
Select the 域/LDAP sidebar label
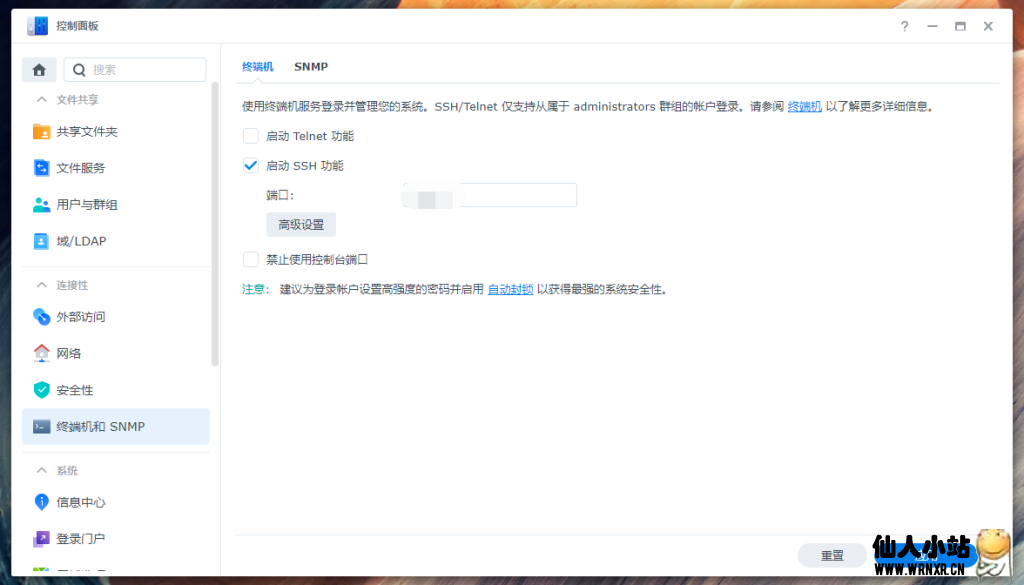(81, 241)
